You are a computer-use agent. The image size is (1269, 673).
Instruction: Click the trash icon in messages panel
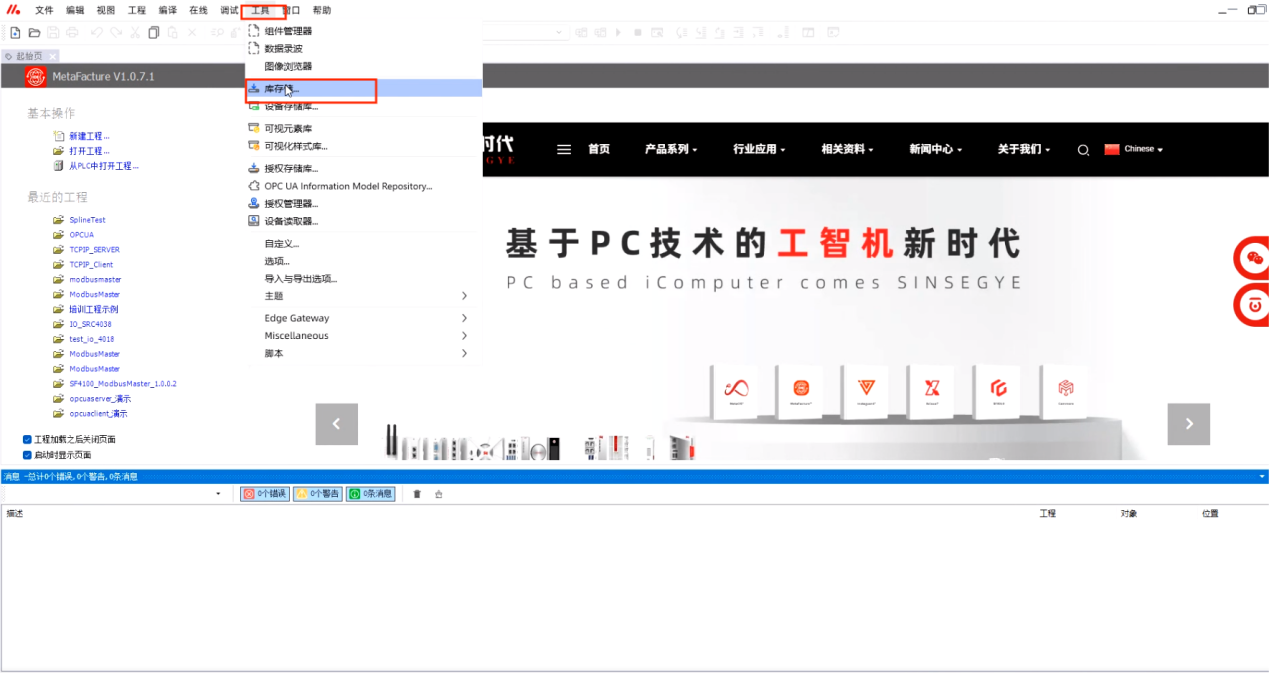pyautogui.click(x=417, y=494)
